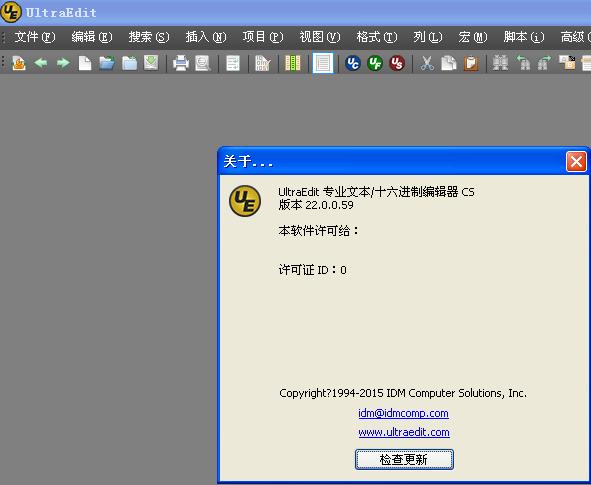Open the 搜索(S) menu

pyautogui.click(x=149, y=37)
